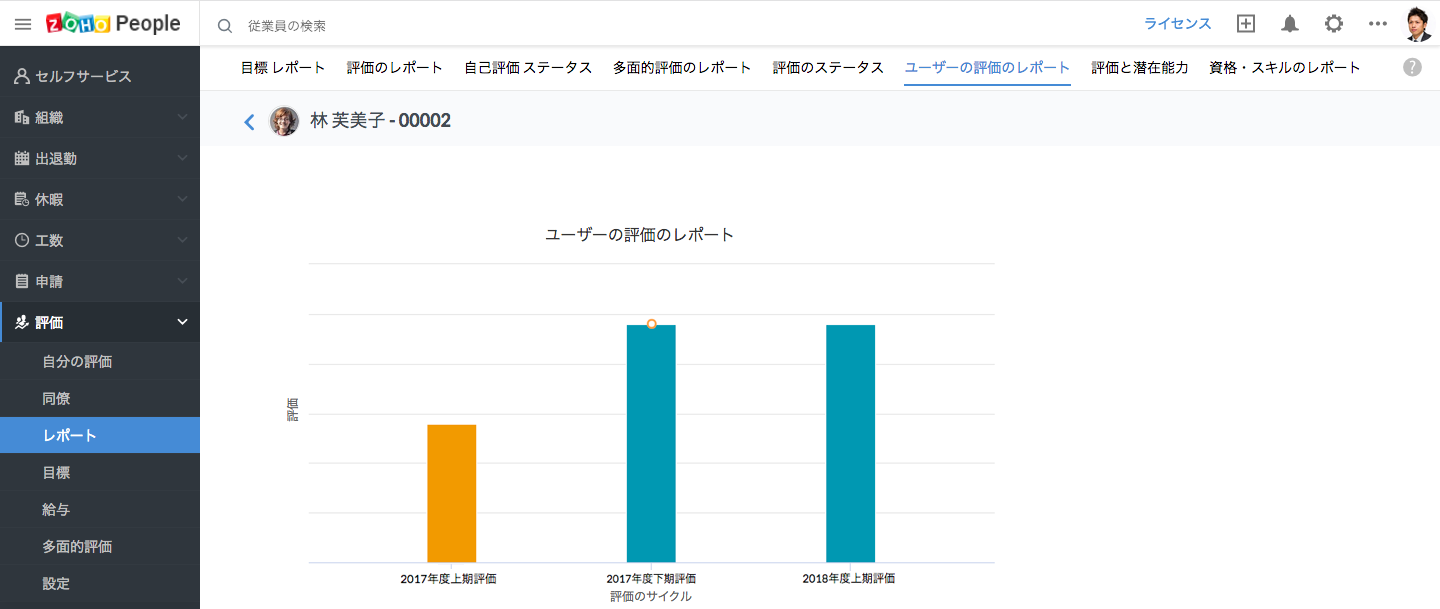Screen dimensions: 1440x609
Task: Open the user profile avatar
Action: pyautogui.click(x=1419, y=24)
